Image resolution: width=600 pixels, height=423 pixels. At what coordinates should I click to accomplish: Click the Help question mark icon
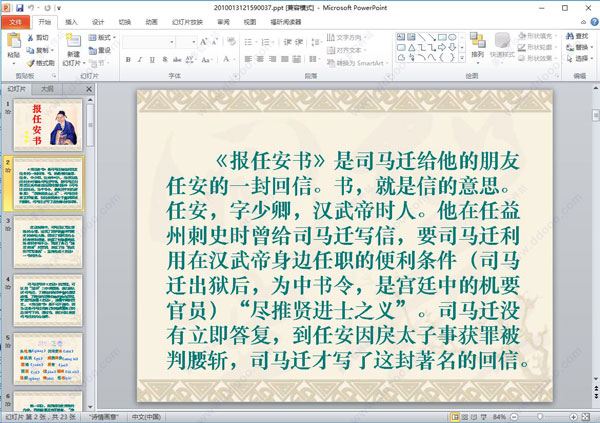pyautogui.click(x=594, y=22)
